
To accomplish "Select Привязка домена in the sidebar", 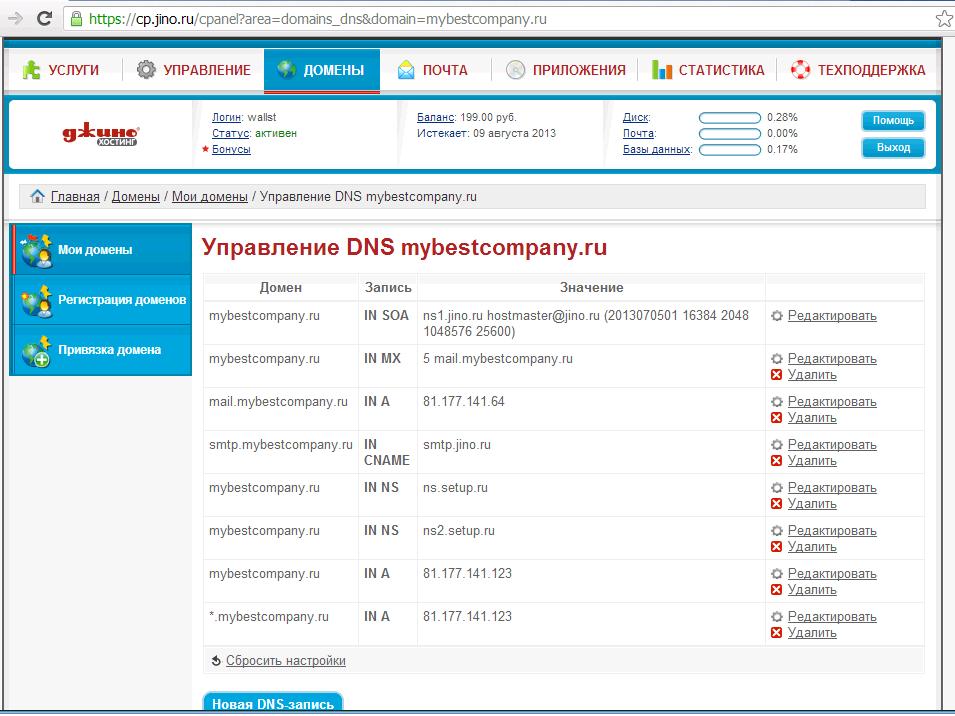I will coord(102,351).
